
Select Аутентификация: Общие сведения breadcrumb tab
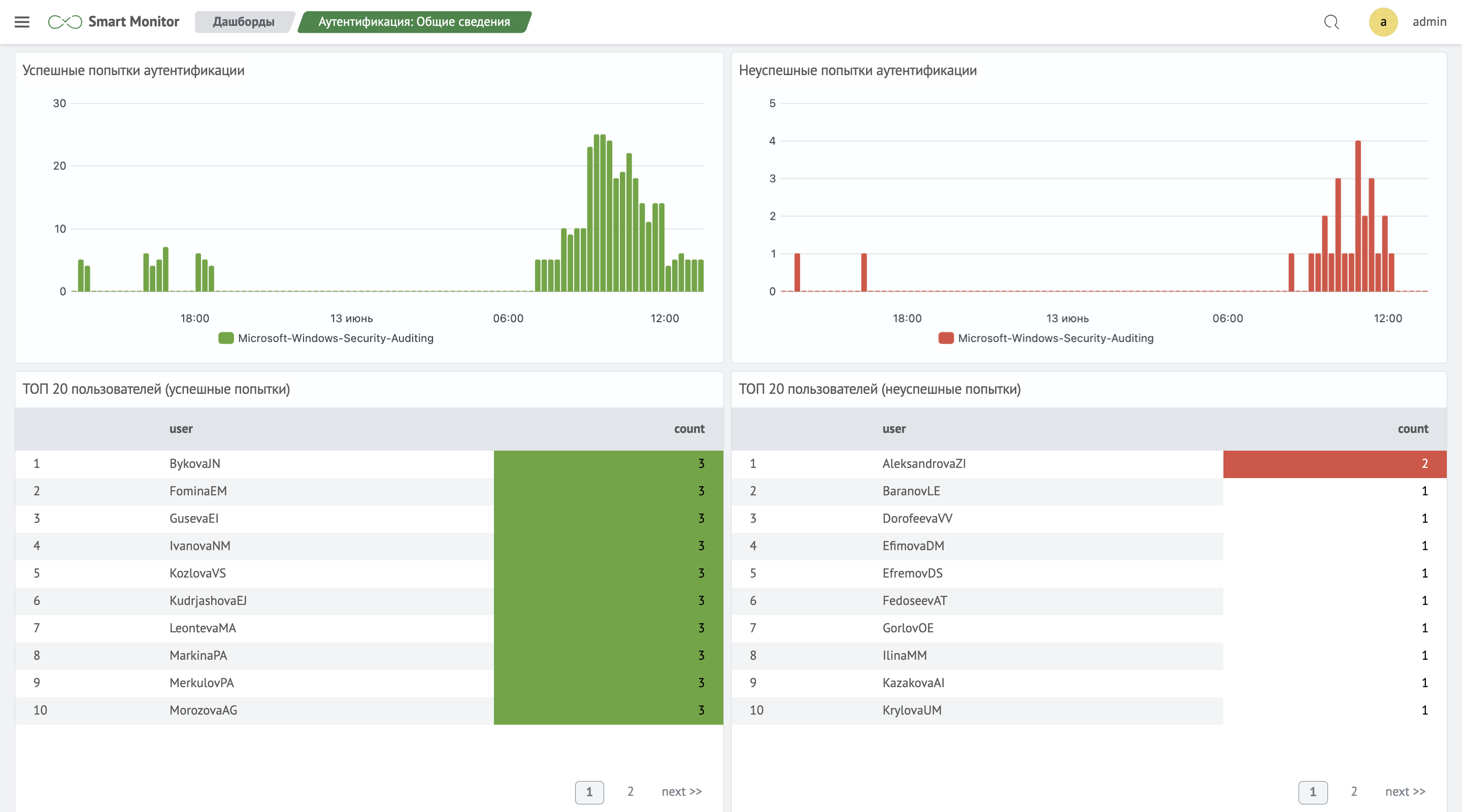pos(414,21)
